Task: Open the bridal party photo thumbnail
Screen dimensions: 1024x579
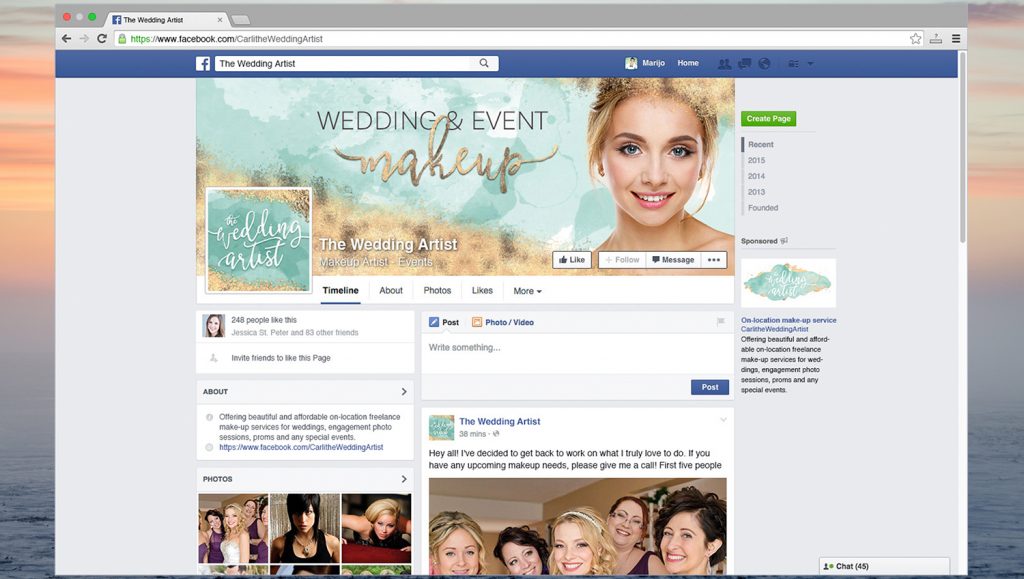Action: (x=233, y=528)
